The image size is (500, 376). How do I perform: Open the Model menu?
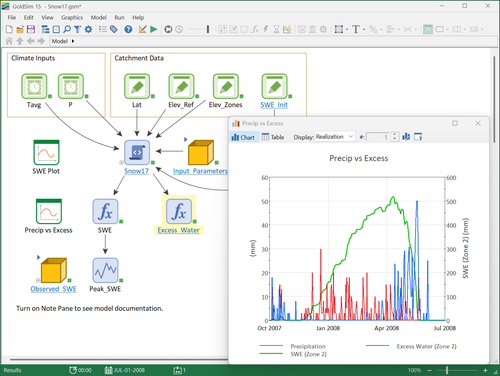pos(99,17)
